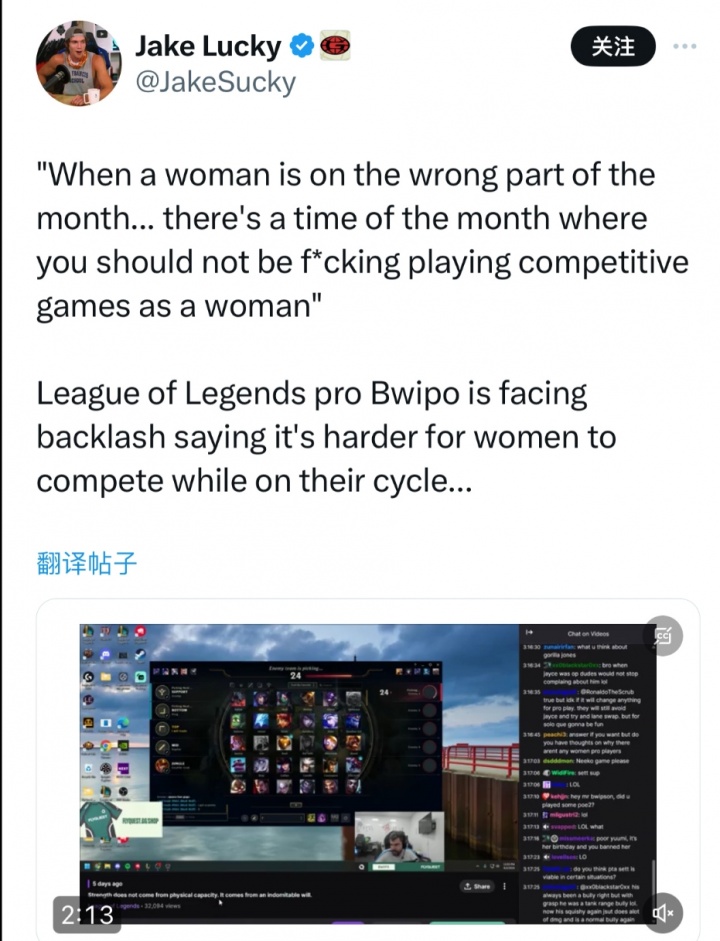Follow the account with the 关注 button
720x941 pixels.
pyautogui.click(x=613, y=46)
